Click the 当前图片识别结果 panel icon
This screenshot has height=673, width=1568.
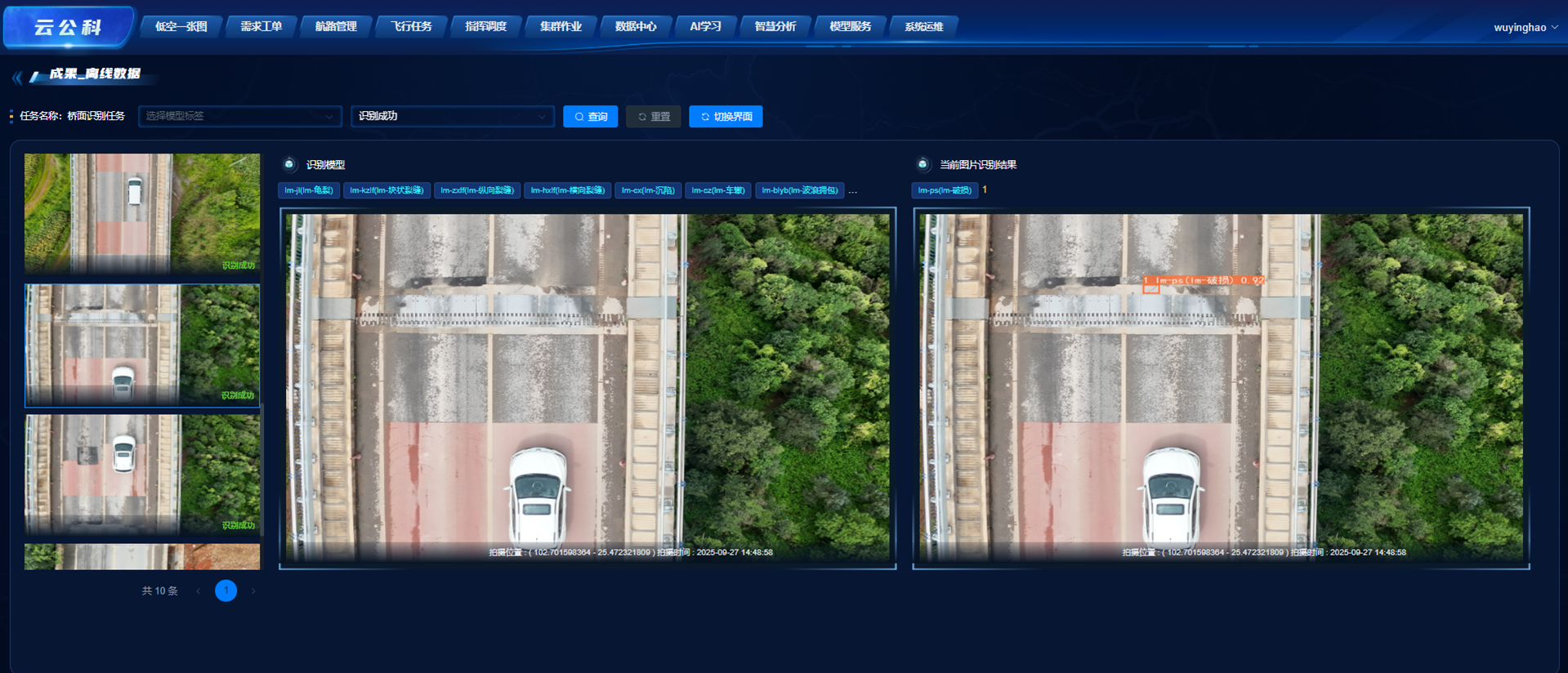click(x=922, y=164)
